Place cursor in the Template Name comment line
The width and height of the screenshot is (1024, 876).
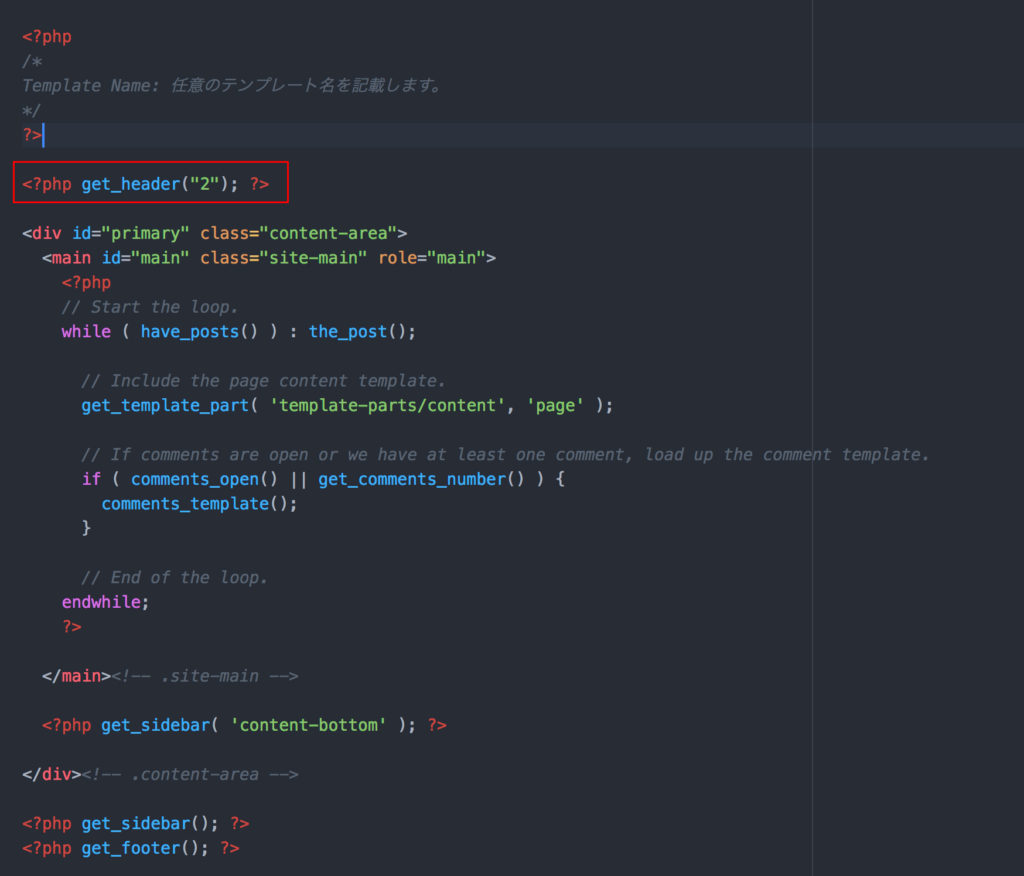tap(232, 86)
